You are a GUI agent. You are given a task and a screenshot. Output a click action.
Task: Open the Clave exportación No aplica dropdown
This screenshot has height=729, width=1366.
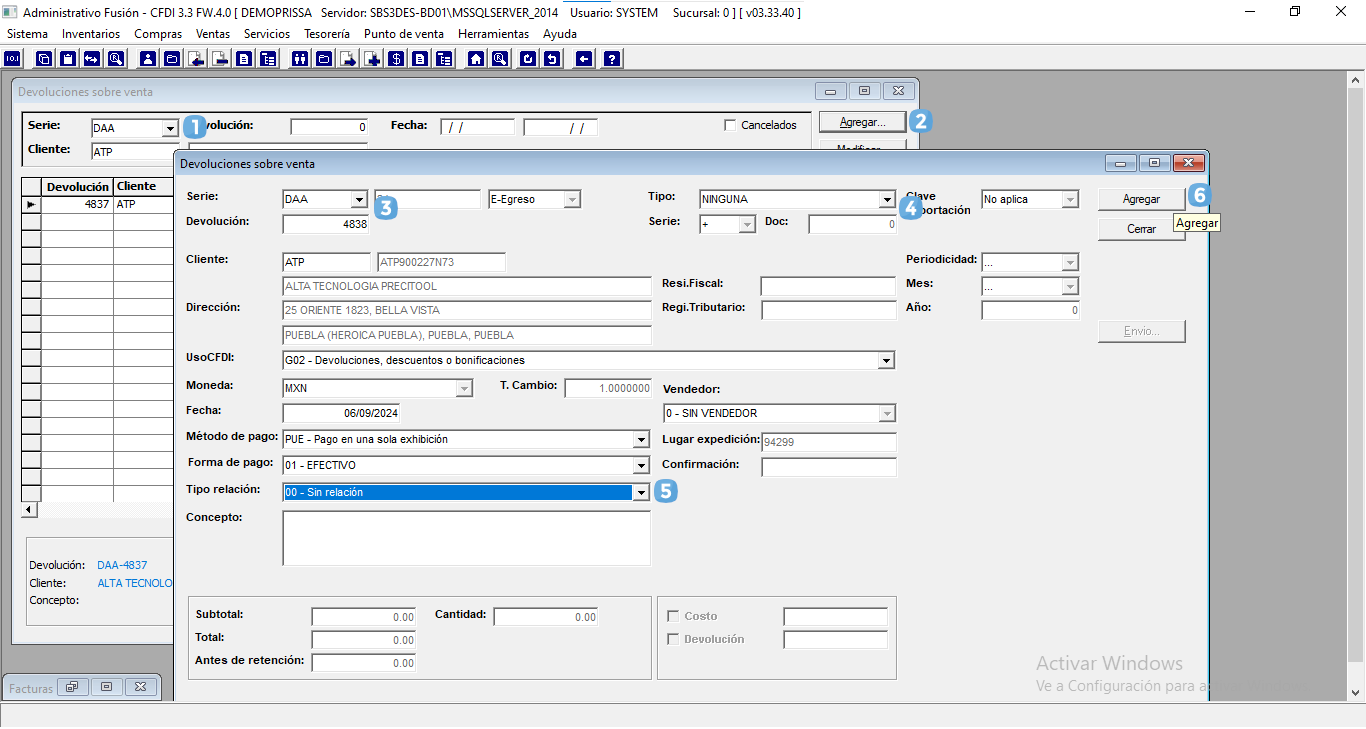(1070, 199)
